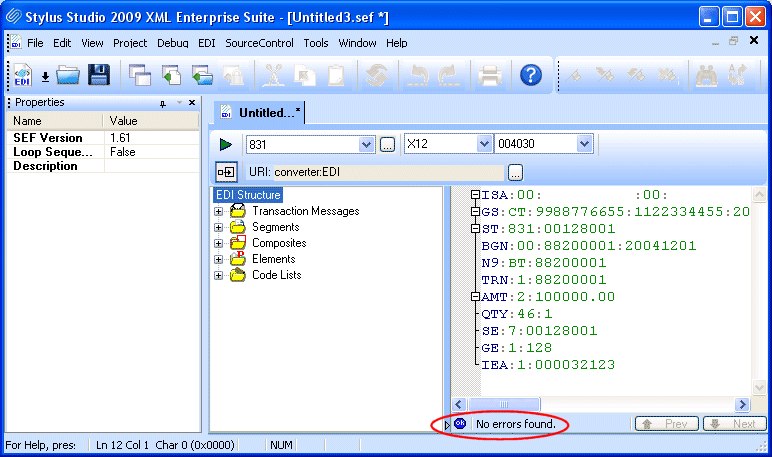772x457 pixels.
Task: Pin the Properties panel
Action: coord(163,103)
